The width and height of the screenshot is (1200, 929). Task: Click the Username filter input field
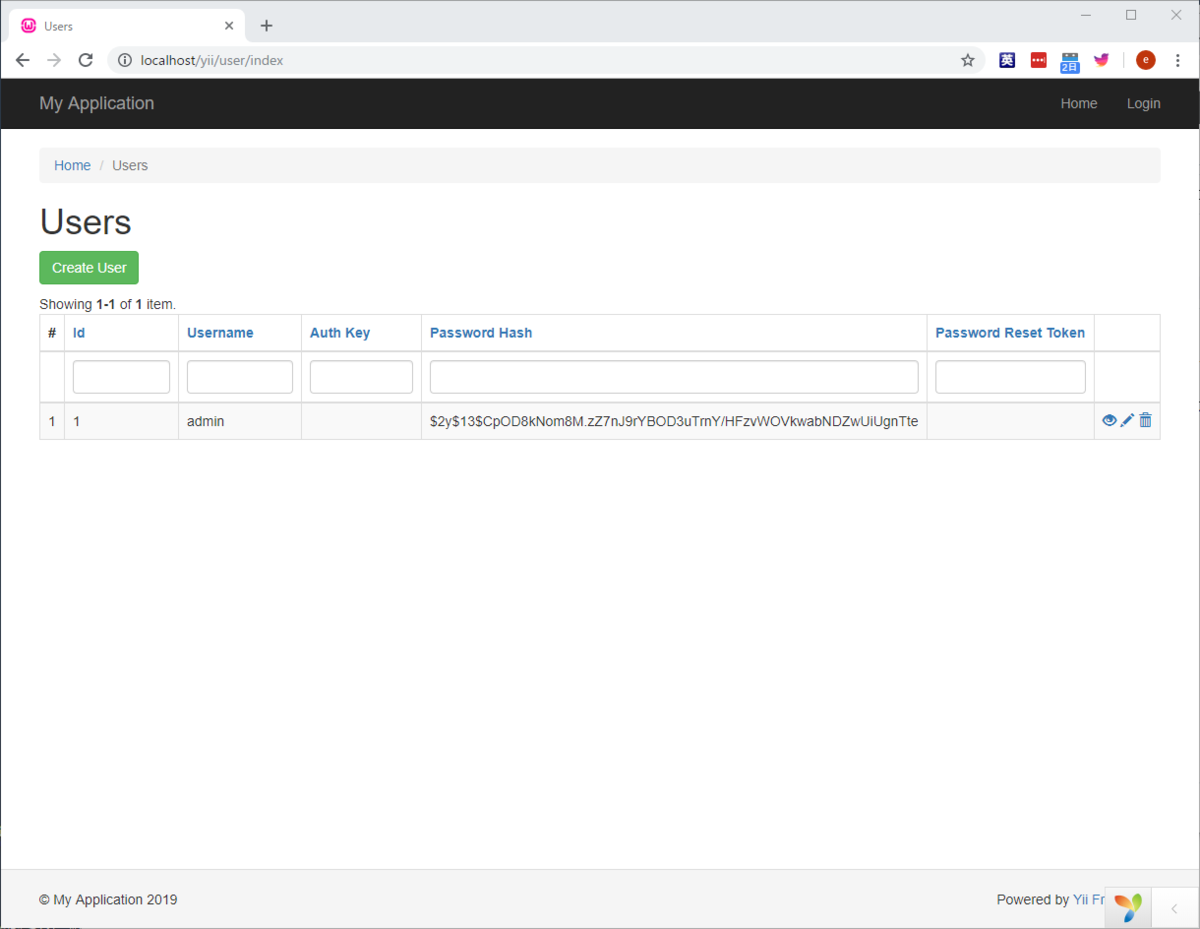click(240, 377)
